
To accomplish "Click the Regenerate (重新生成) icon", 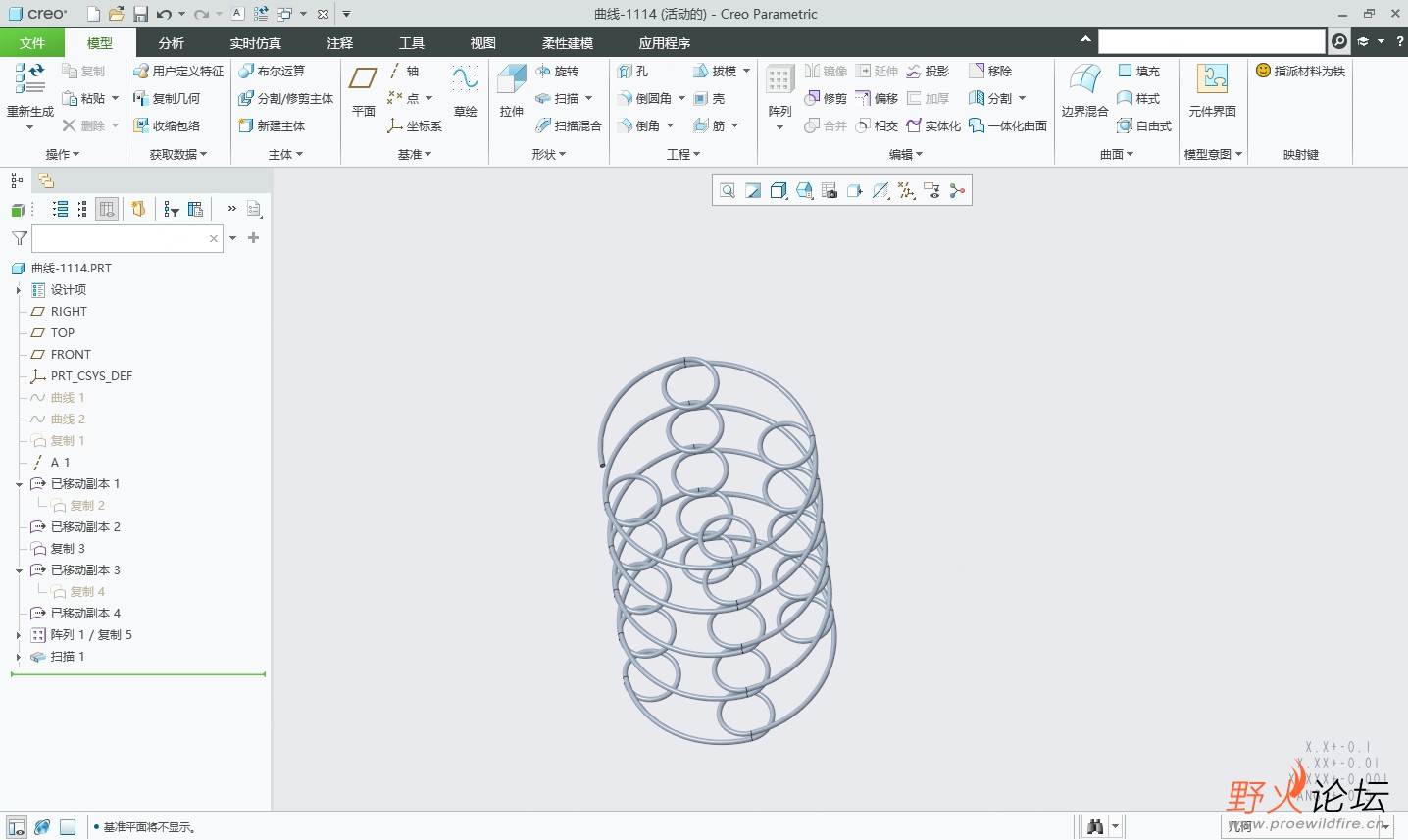I will [29, 78].
